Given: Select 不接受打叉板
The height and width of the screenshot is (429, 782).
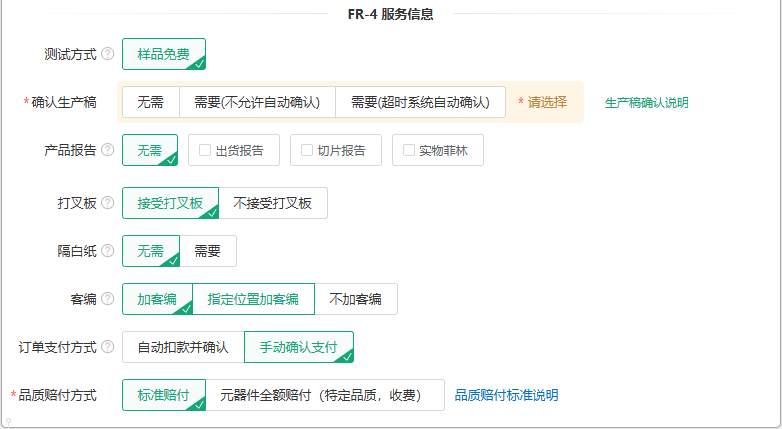Looking at the screenshot, I should 273,203.
